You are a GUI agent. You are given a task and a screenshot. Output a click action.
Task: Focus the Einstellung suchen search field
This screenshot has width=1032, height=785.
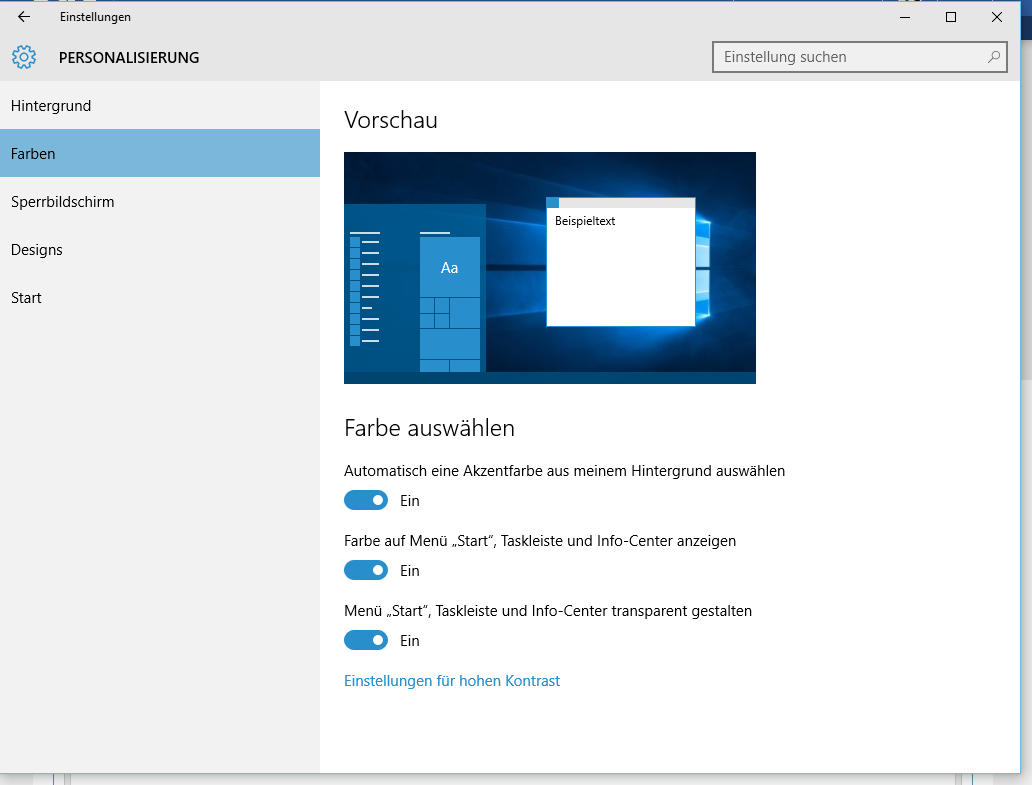pos(860,57)
